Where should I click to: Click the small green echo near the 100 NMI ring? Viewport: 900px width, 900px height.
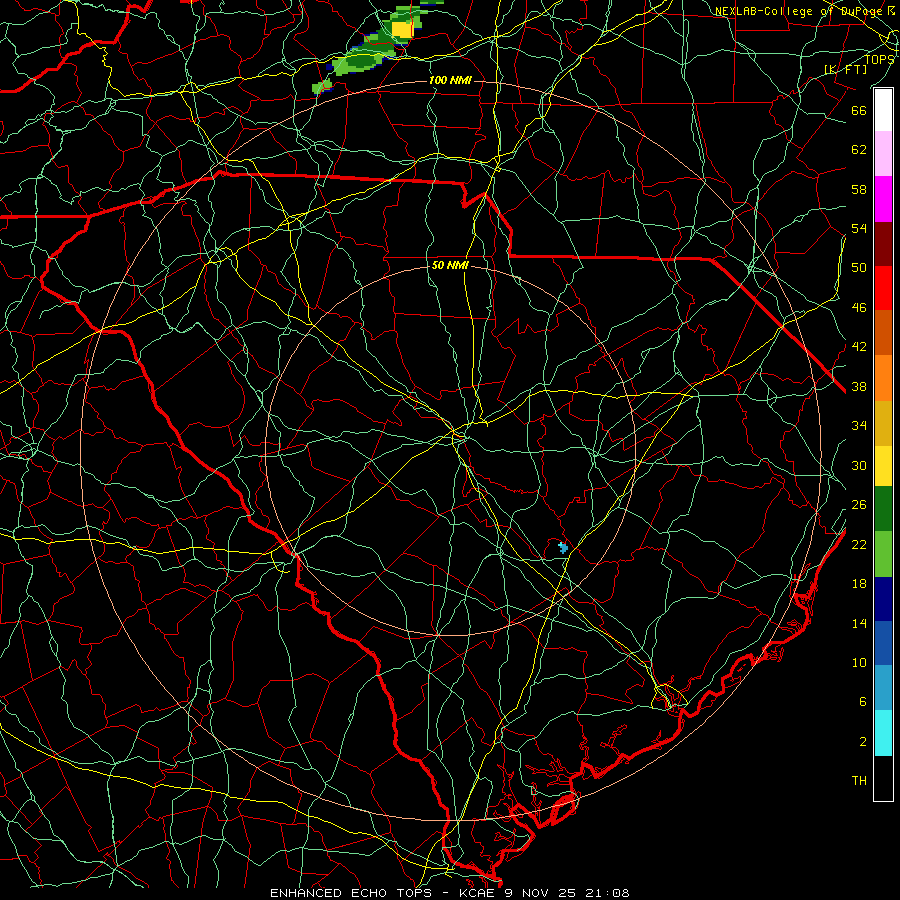(x=322, y=87)
